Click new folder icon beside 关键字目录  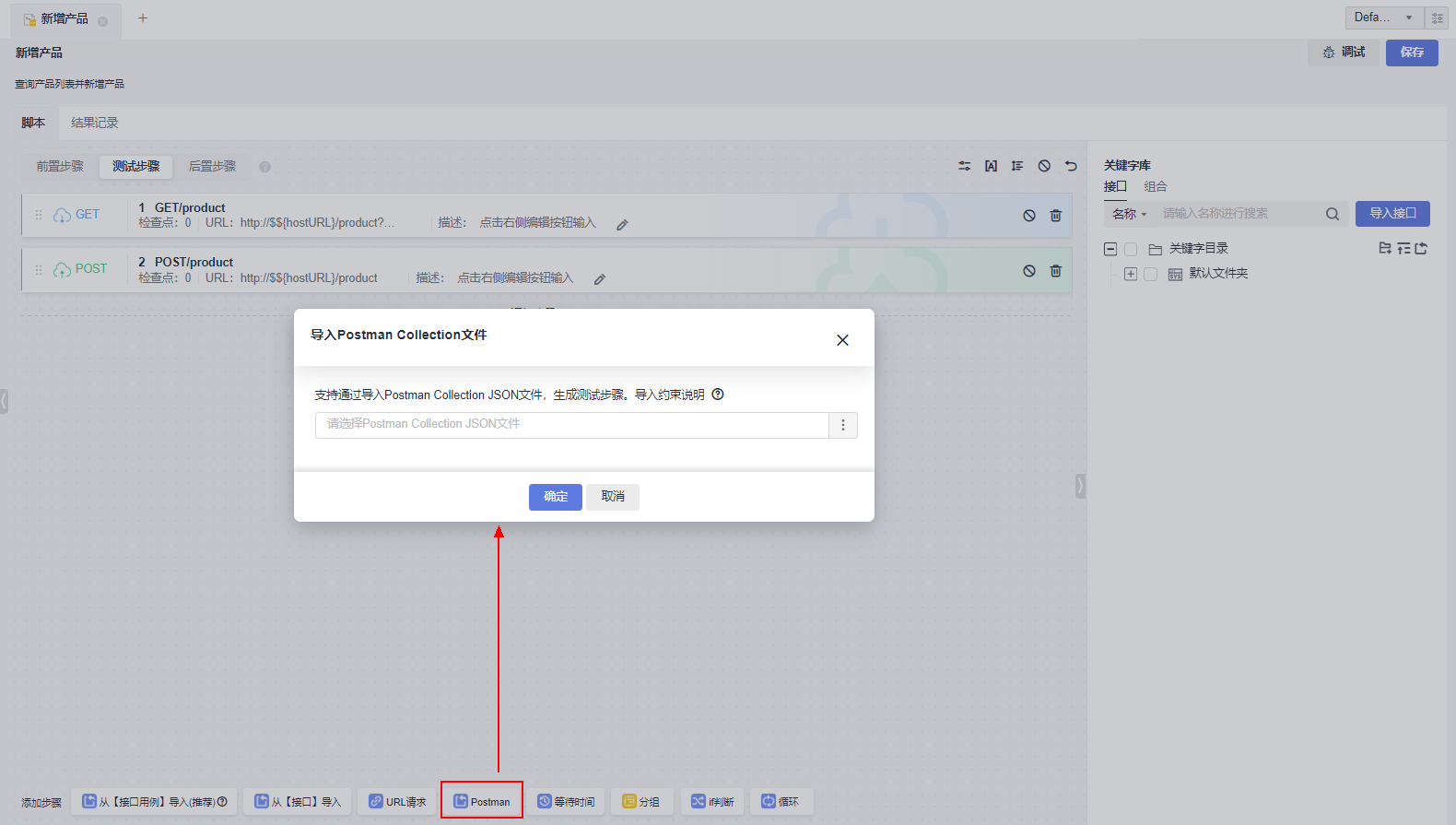click(x=1385, y=248)
